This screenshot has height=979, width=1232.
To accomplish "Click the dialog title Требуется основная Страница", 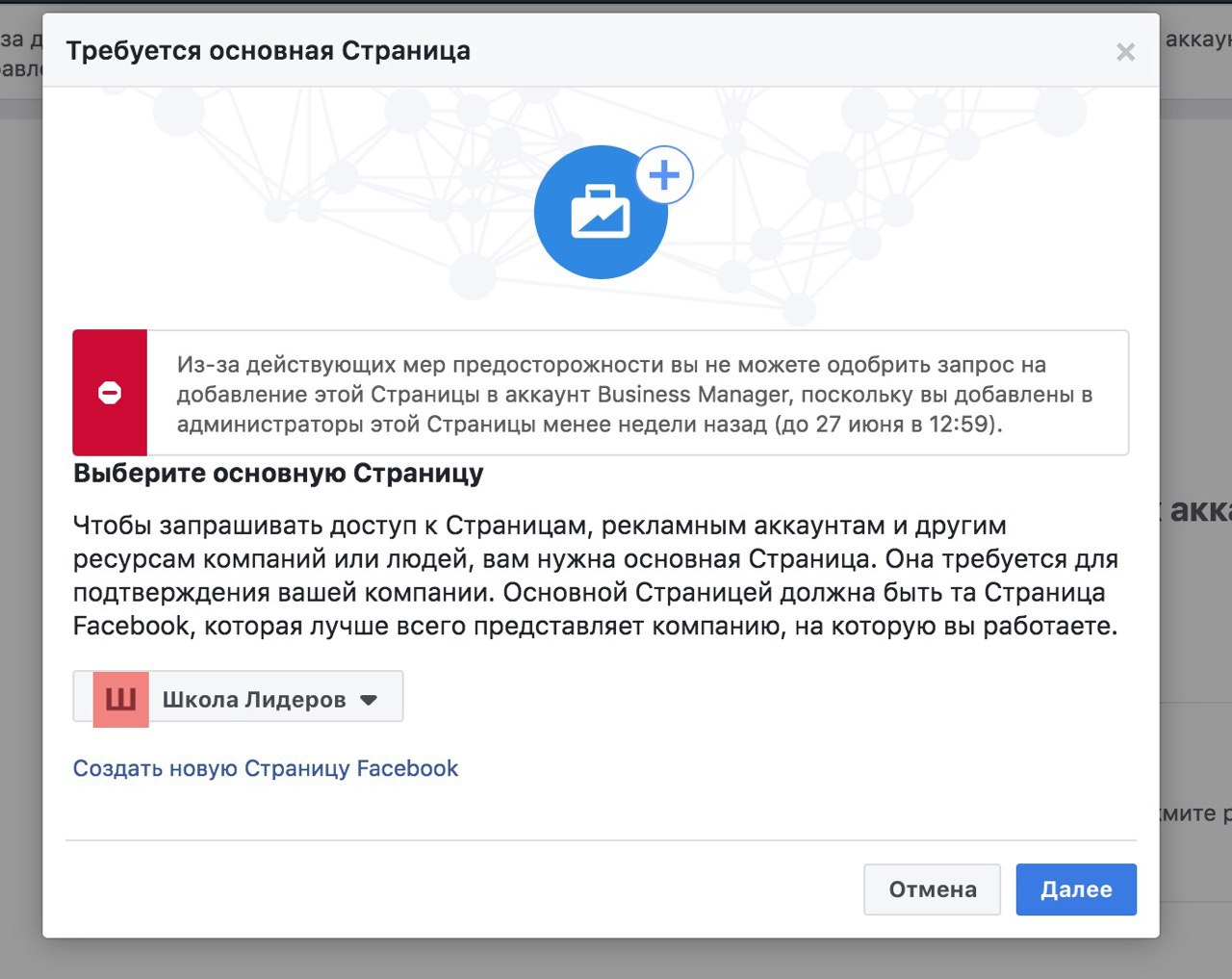I will (x=268, y=51).
